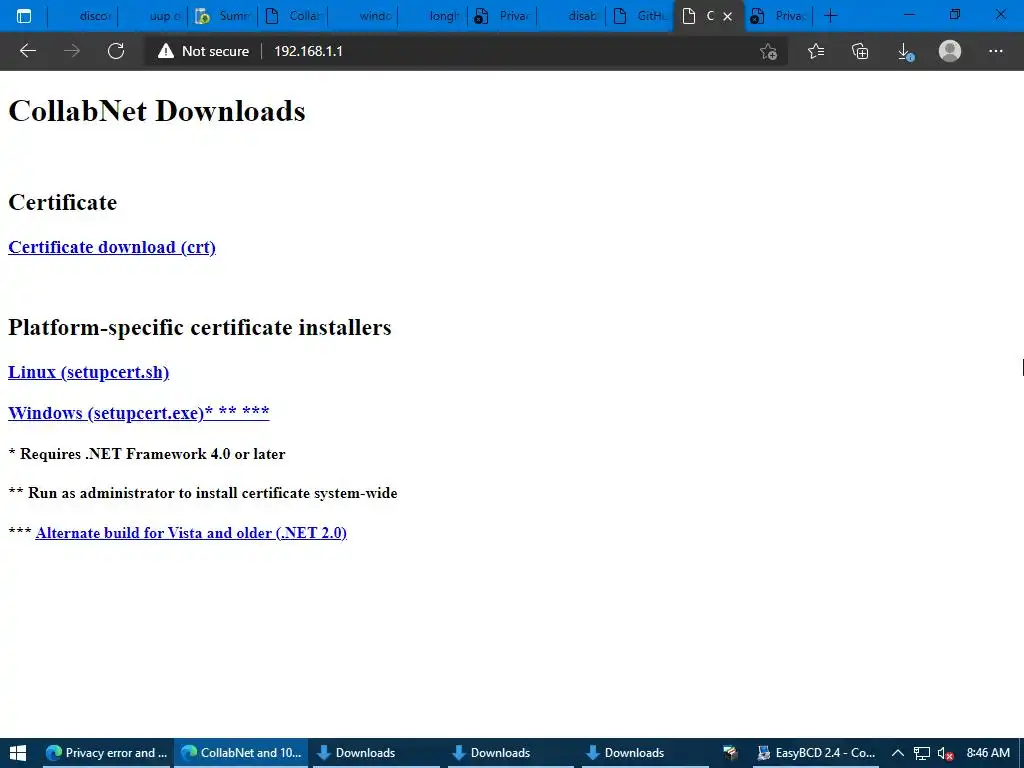Switch to 'Privacy error and...' taskbar window
The height and width of the screenshot is (768, 1024).
[x=106, y=753]
